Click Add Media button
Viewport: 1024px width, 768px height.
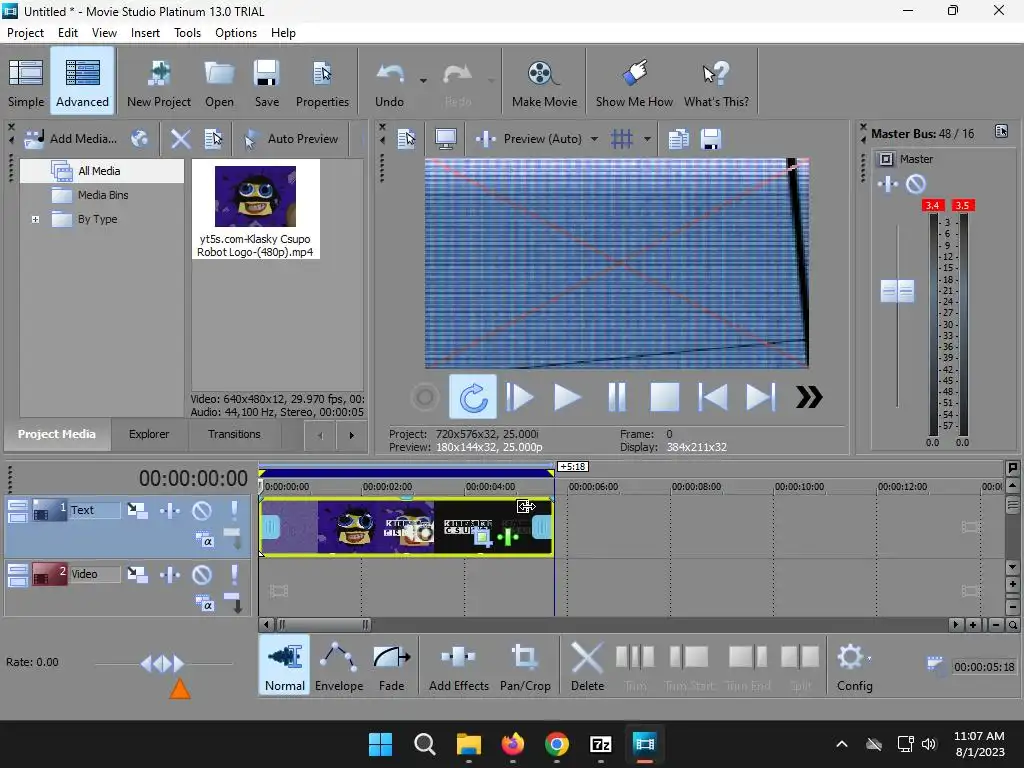[x=71, y=138]
